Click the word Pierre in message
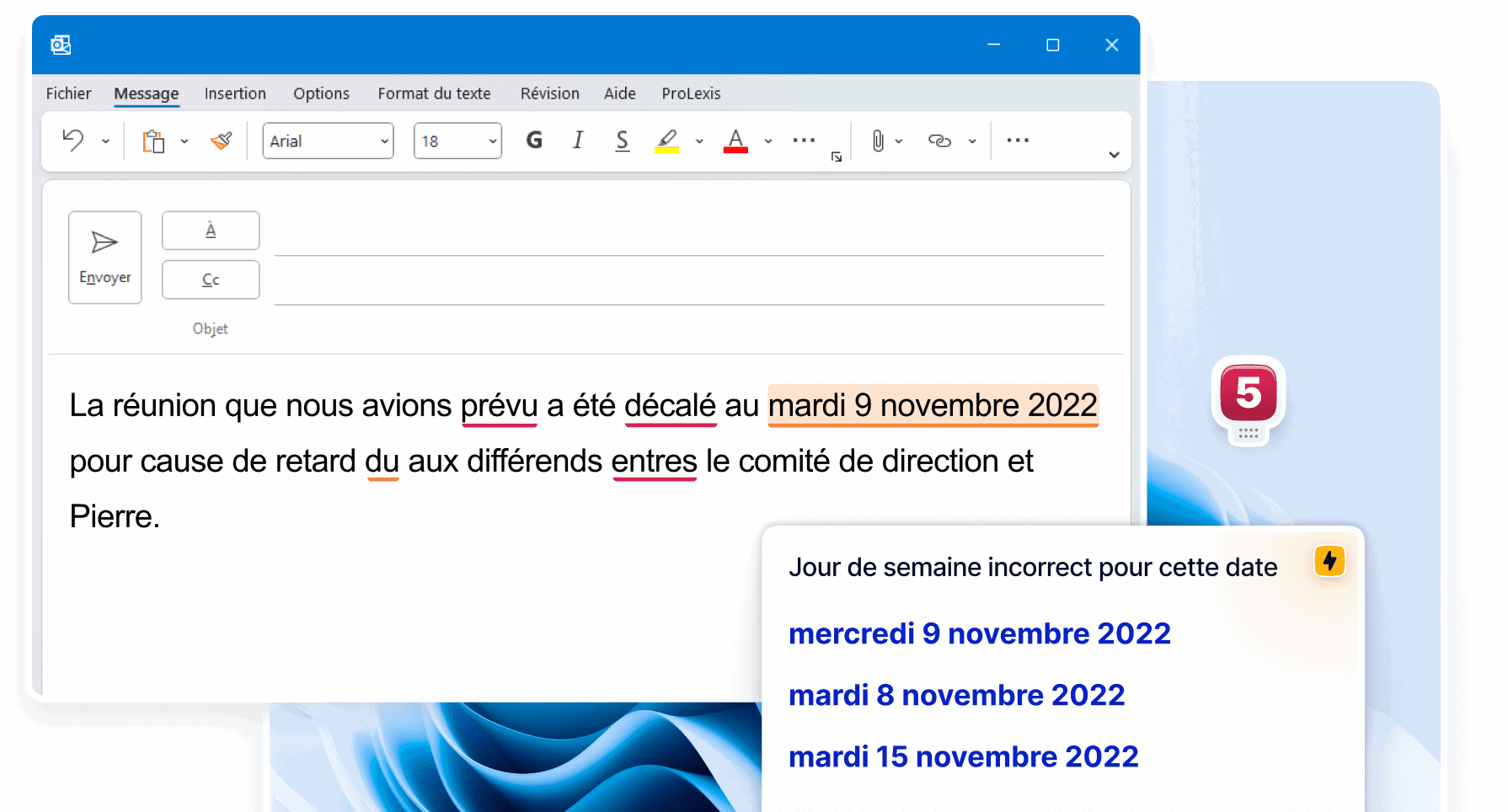Viewport: 1508px width, 812px height. click(x=114, y=516)
